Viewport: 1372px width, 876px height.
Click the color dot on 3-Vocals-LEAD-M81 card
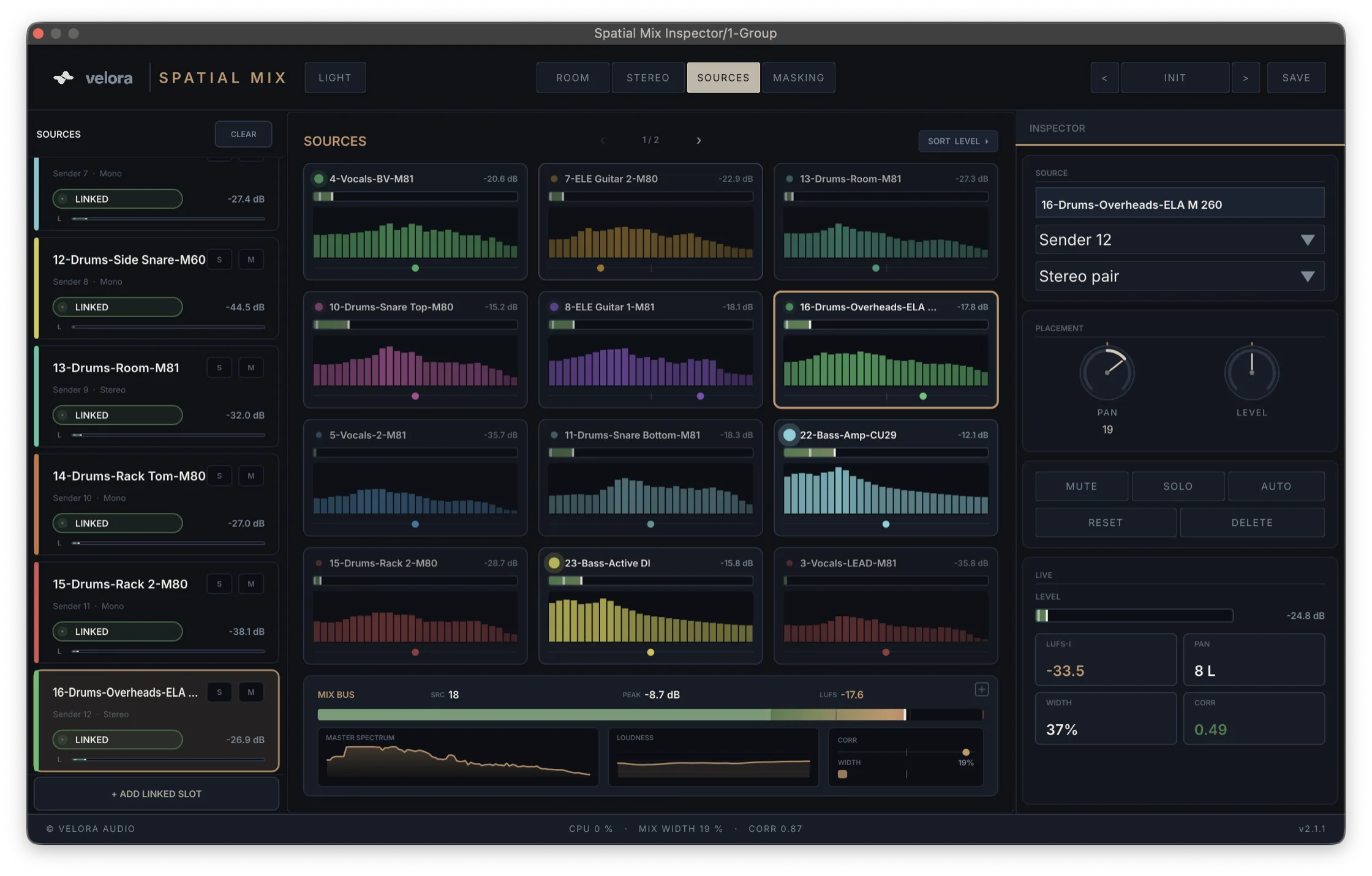pos(789,563)
